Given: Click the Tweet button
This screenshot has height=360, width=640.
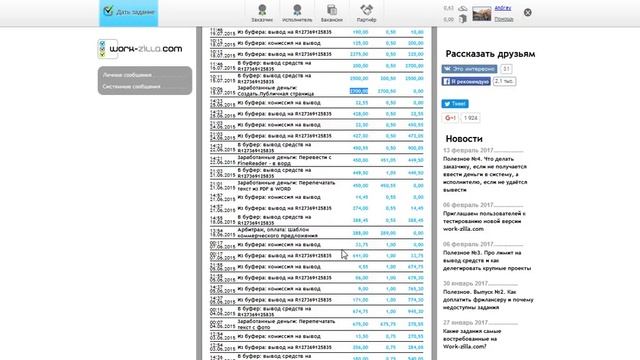Looking at the screenshot, I should [455, 104].
